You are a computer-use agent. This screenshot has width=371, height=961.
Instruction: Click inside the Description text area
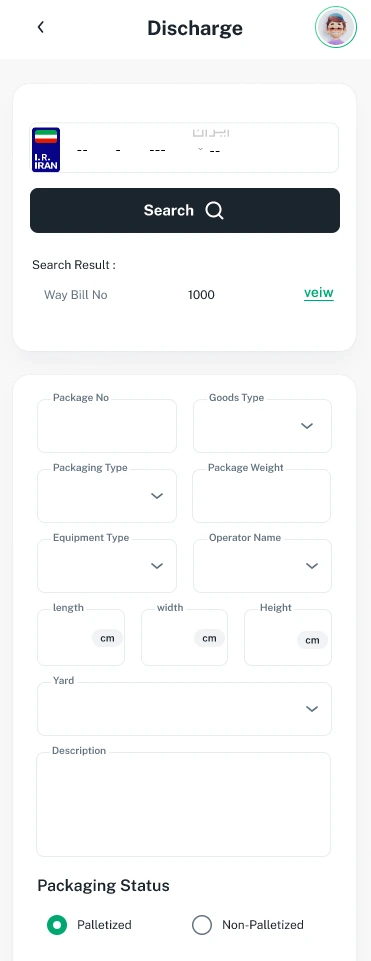click(x=183, y=804)
